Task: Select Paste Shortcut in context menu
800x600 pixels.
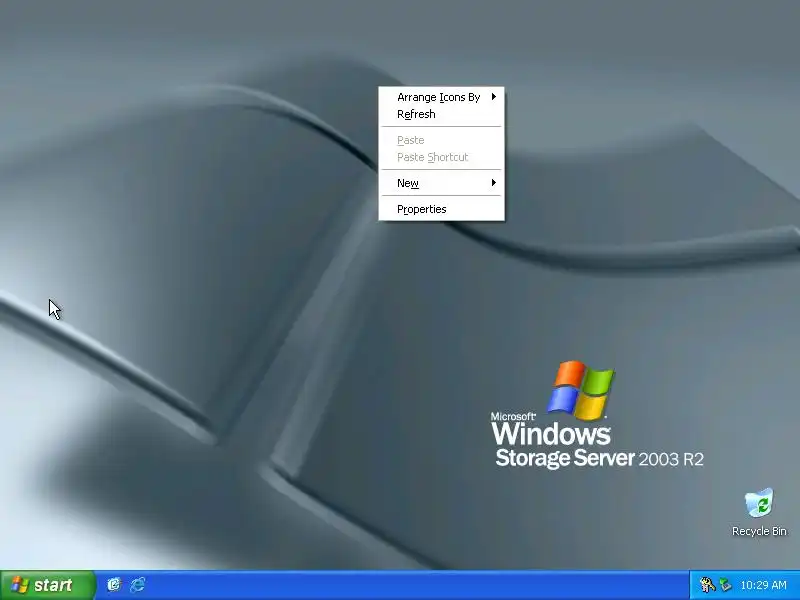Action: point(442,157)
